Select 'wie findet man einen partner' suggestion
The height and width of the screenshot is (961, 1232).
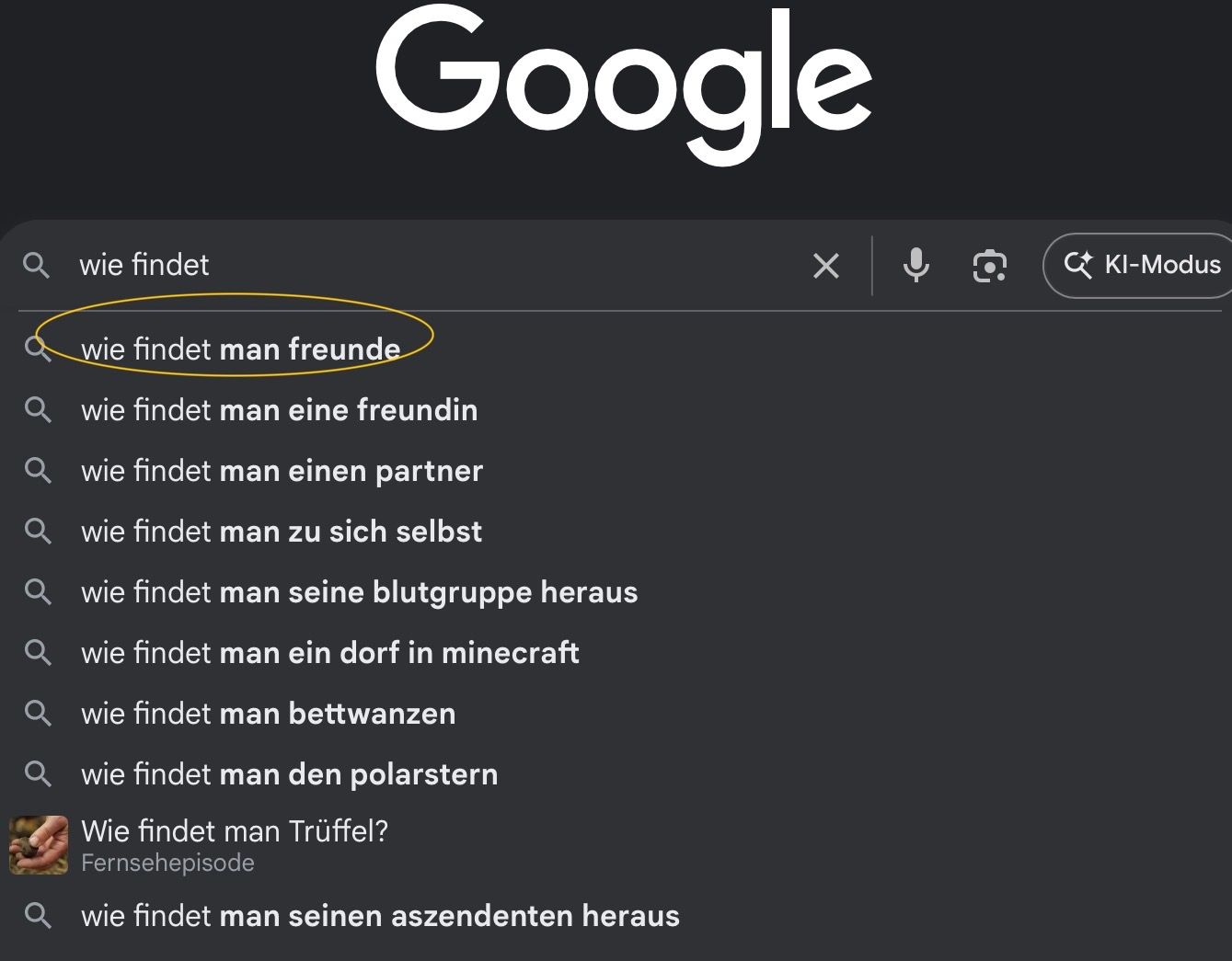click(x=282, y=471)
